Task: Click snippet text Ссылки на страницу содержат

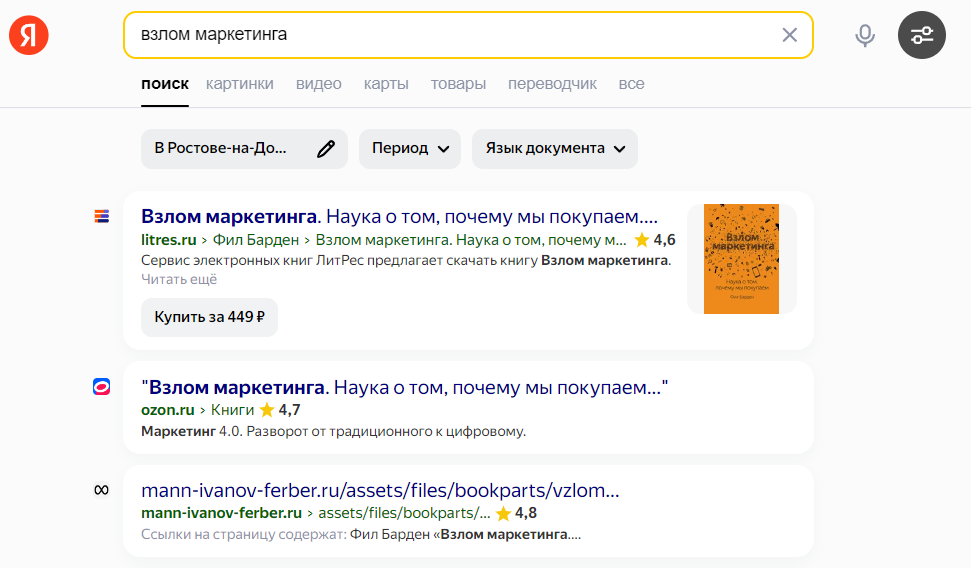Action: pos(243,535)
